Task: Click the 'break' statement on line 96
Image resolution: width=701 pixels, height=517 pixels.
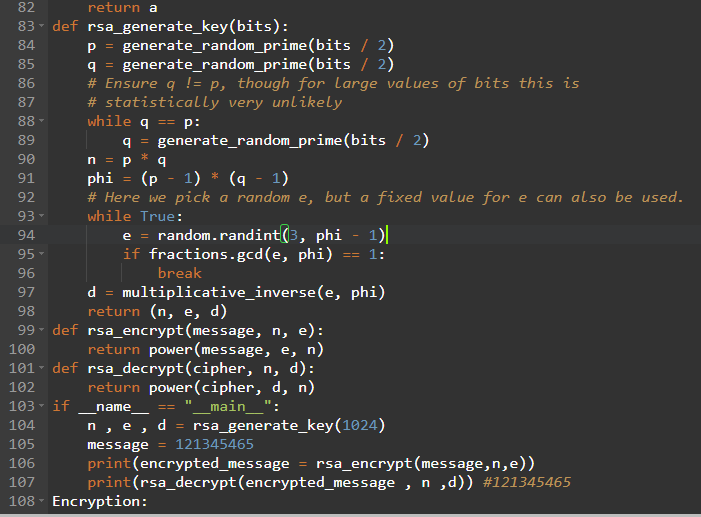Action: [179, 273]
